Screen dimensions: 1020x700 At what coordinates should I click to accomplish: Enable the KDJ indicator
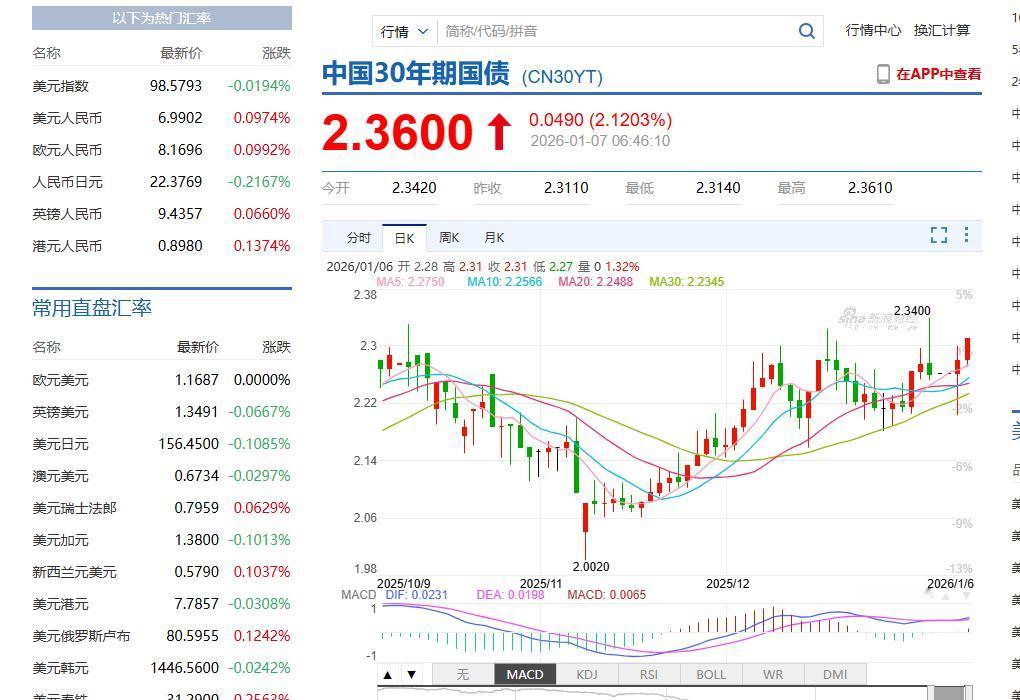586,674
